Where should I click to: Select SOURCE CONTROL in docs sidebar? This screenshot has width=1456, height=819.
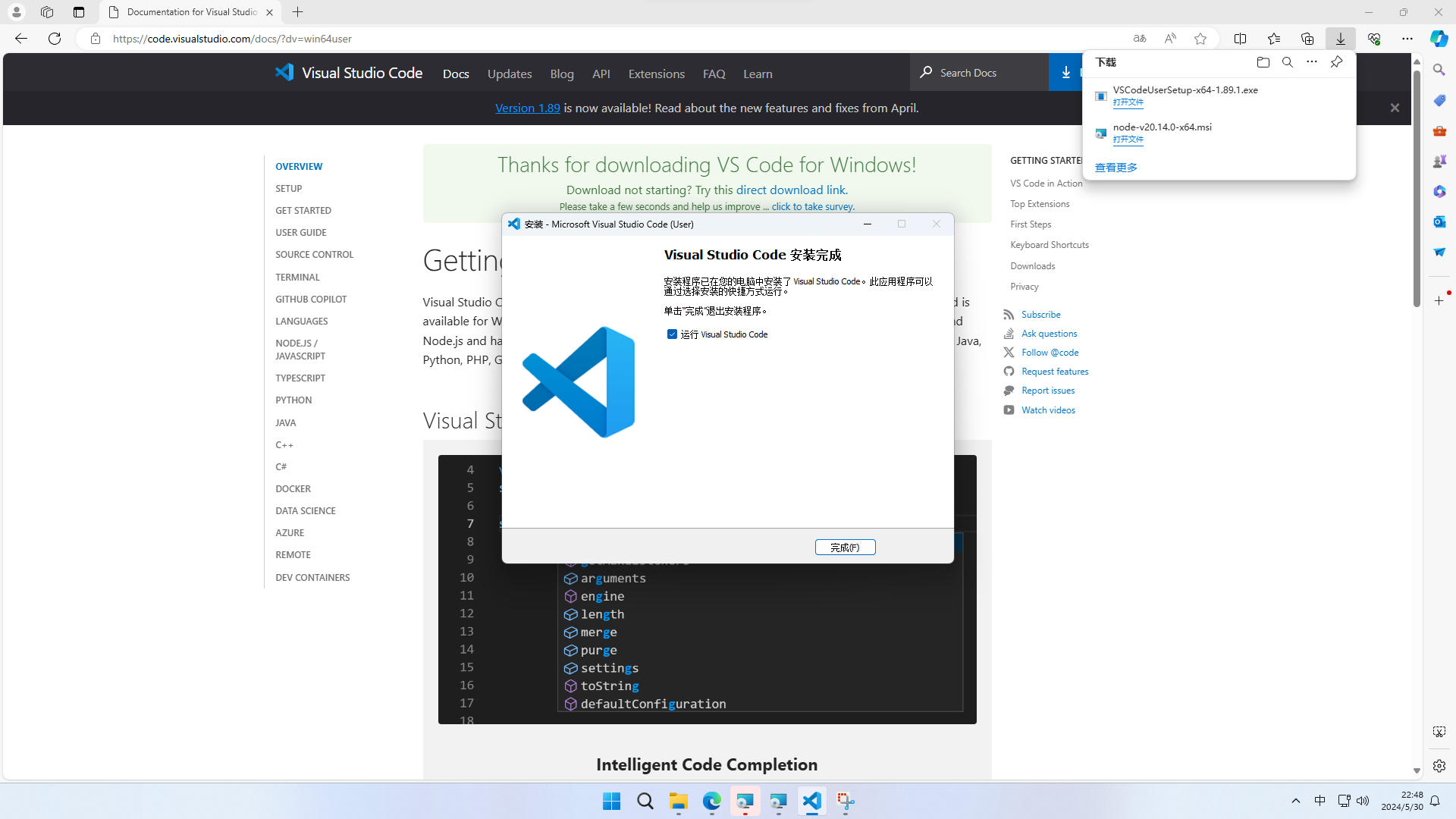[314, 255]
